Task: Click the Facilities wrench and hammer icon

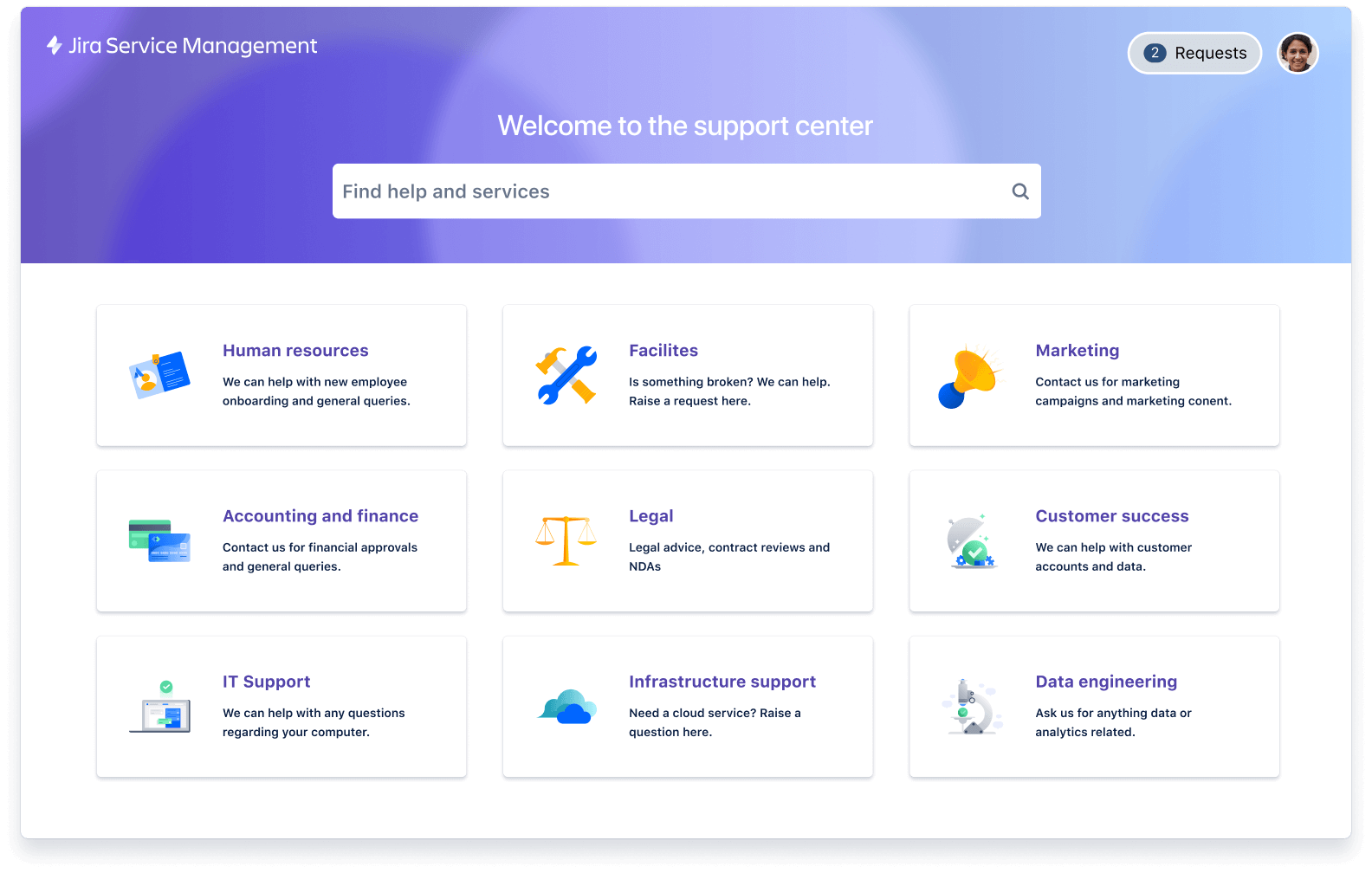Action: point(566,375)
